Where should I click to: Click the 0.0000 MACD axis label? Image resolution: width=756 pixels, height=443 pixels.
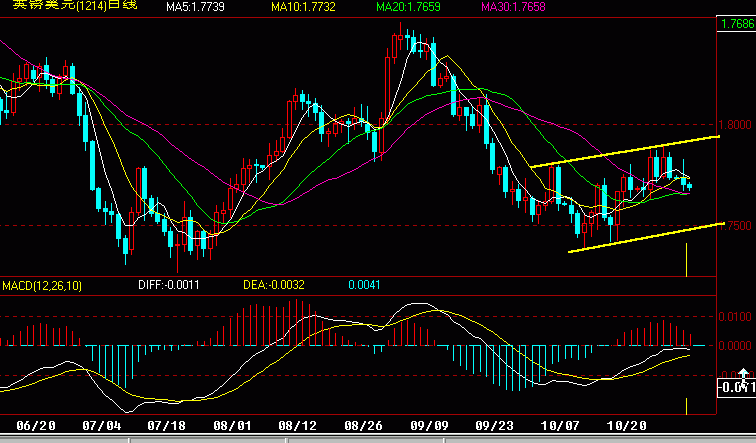point(735,346)
